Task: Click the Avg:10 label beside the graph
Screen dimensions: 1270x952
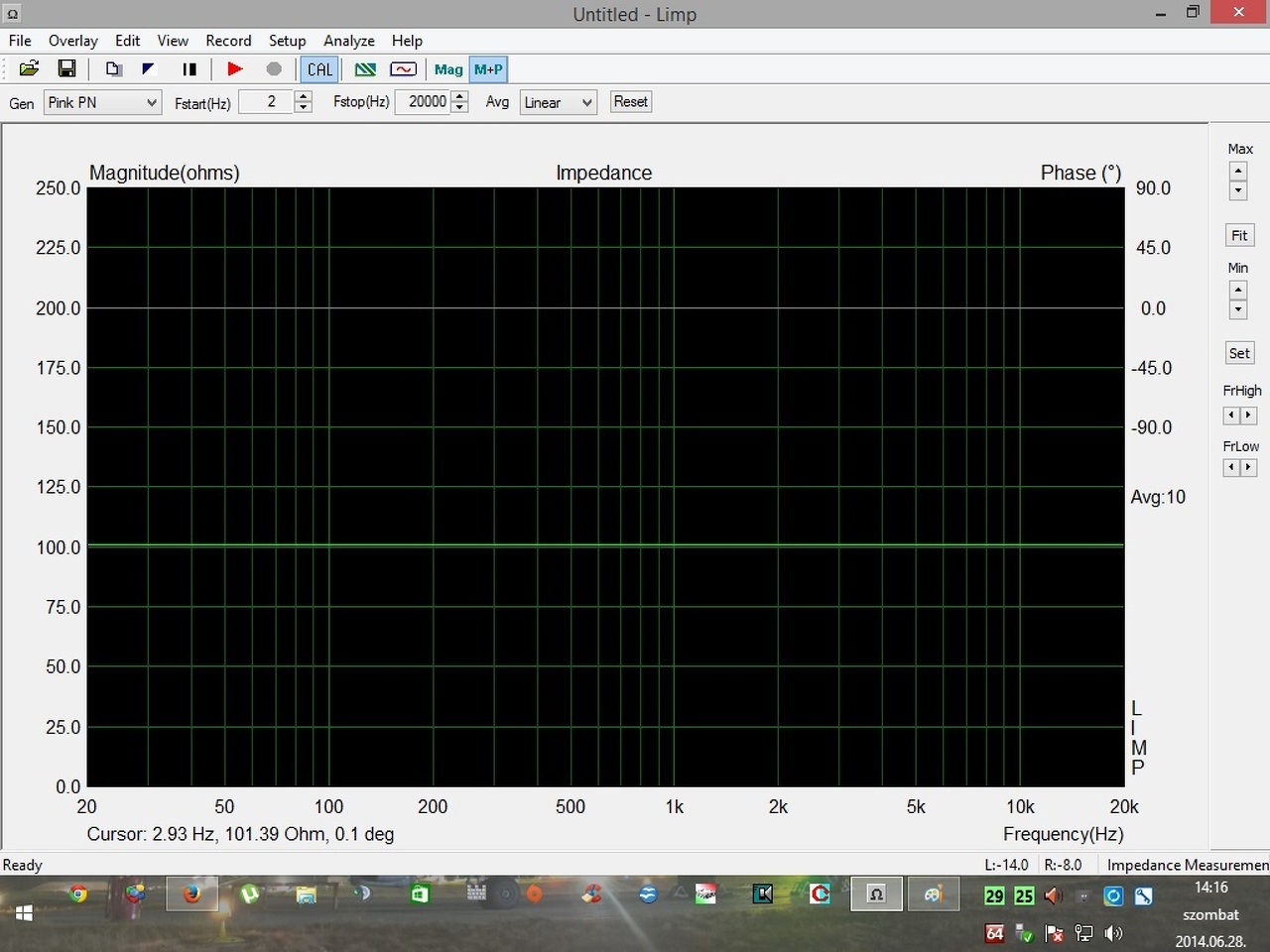Action: pos(1158,497)
